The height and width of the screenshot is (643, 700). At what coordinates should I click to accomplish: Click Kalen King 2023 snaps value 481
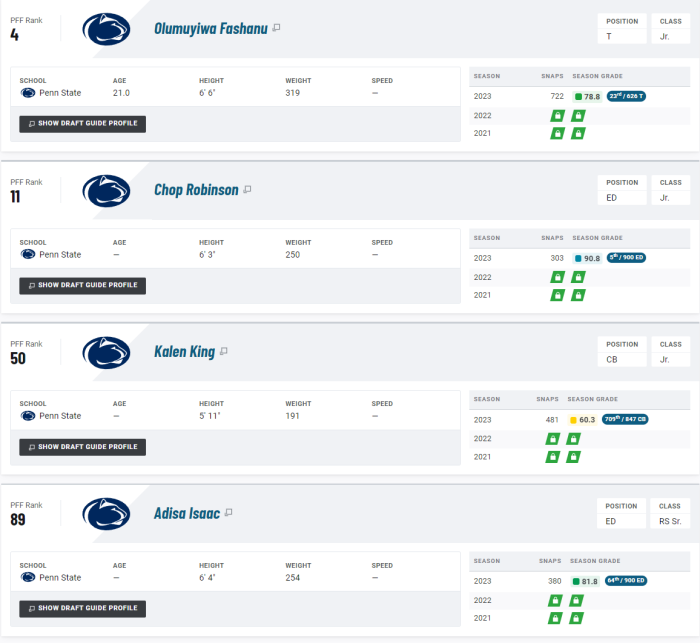coord(552,420)
